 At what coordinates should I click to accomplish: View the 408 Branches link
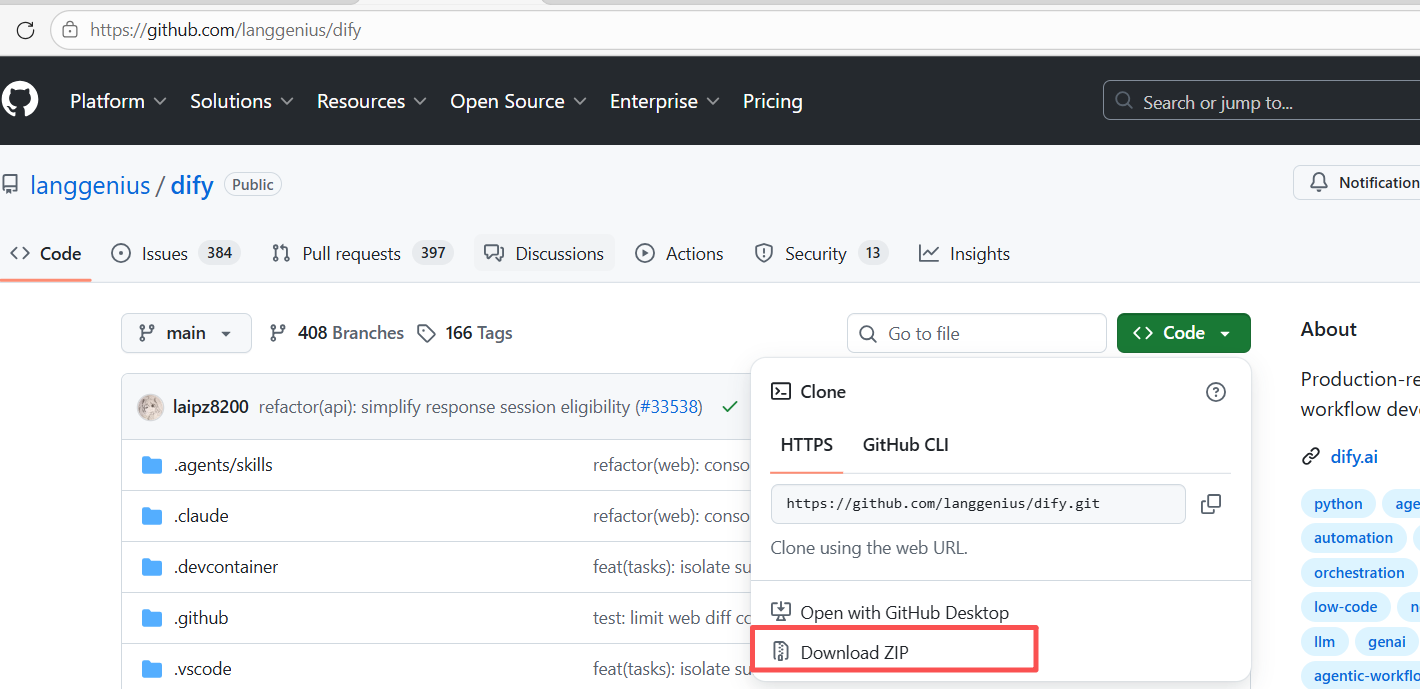(337, 333)
